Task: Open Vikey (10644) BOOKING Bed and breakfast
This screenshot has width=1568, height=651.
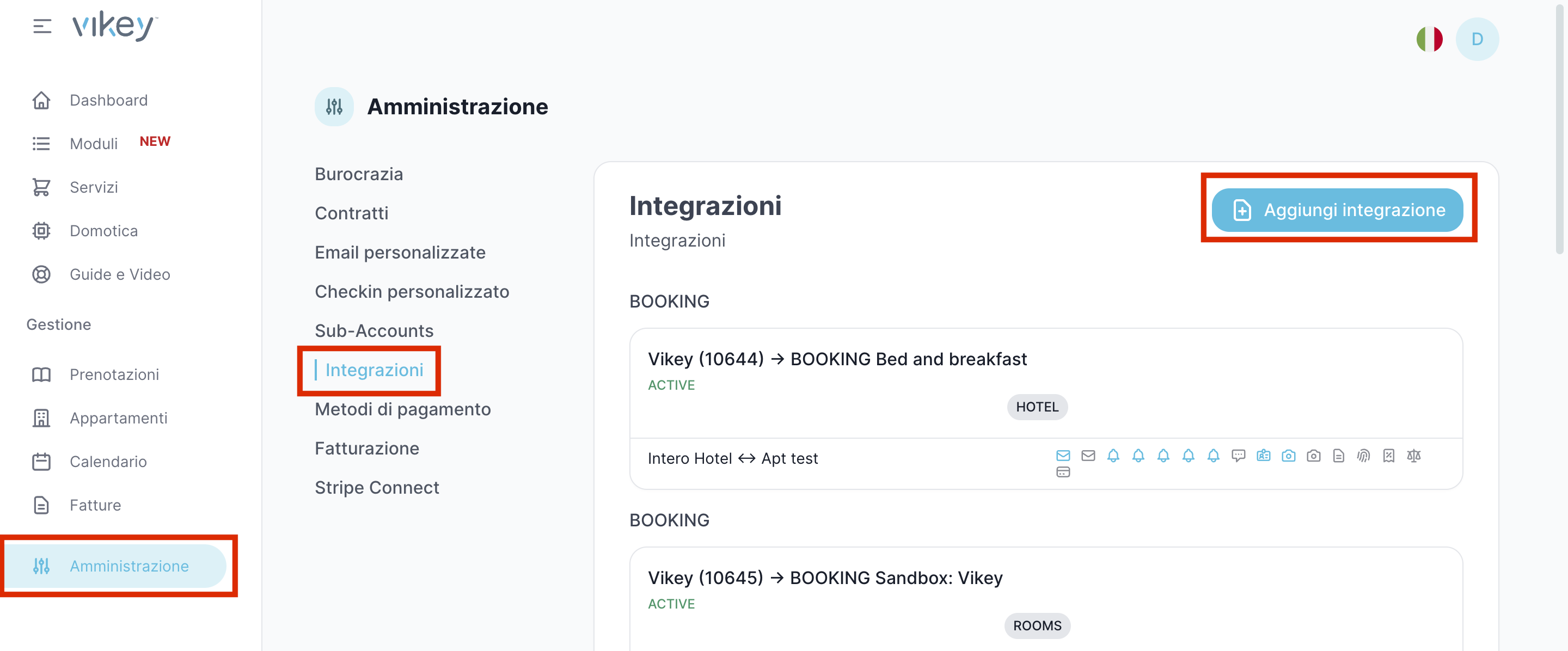Action: (x=837, y=359)
